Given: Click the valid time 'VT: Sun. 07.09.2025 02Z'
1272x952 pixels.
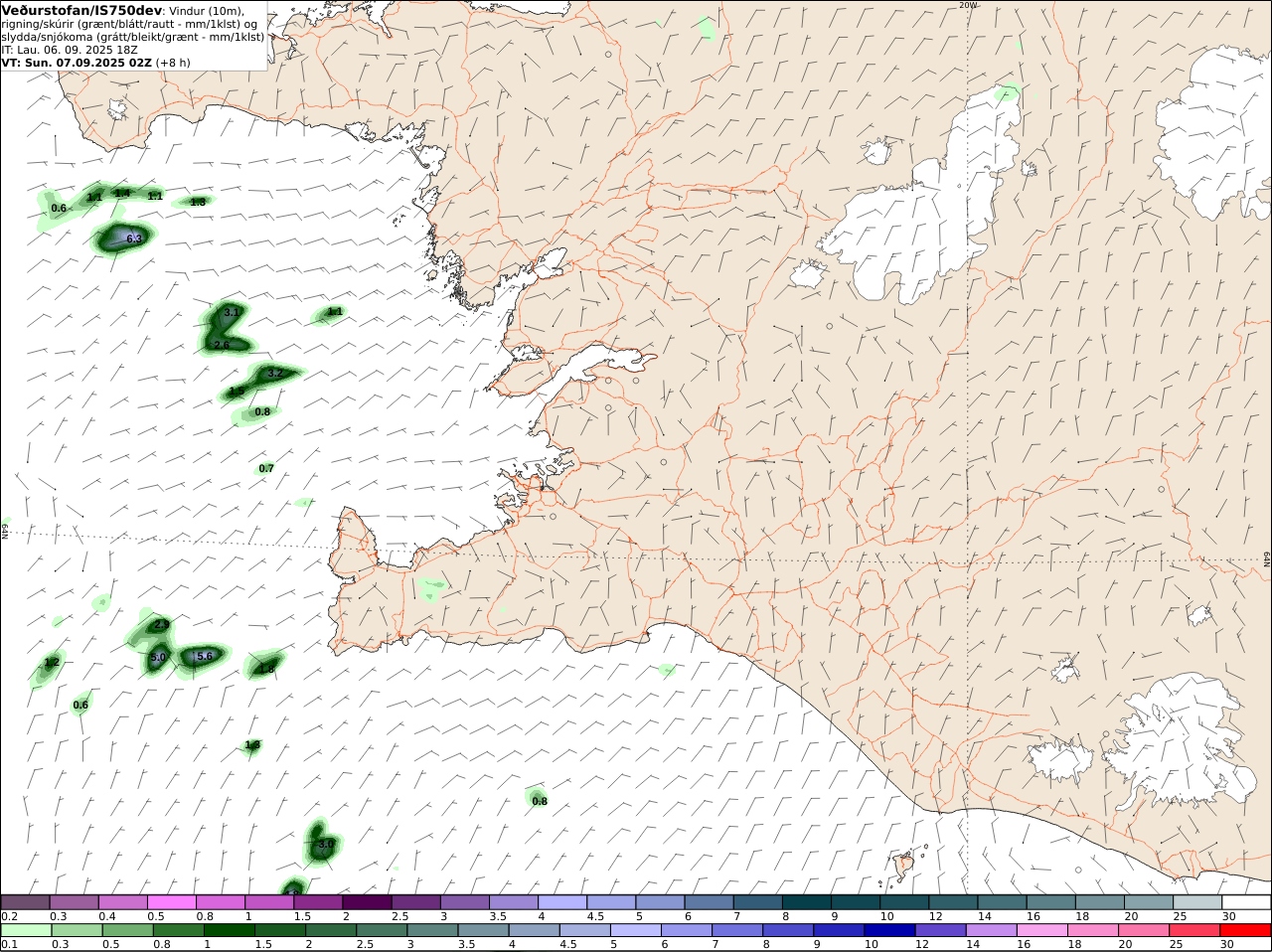Looking at the screenshot, I should pos(77,62).
